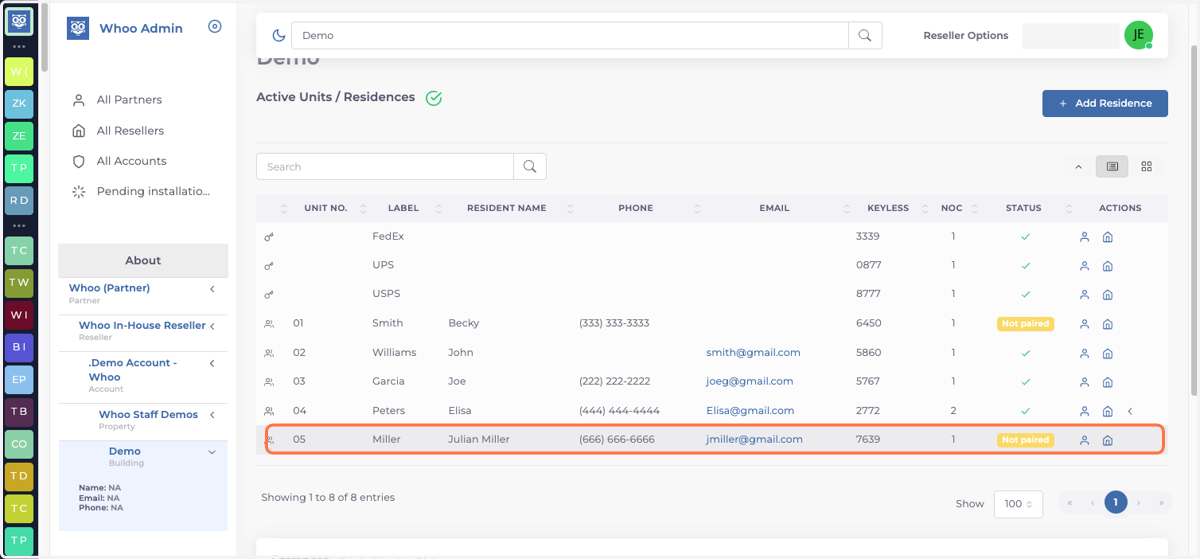This screenshot has width=1200, height=559.
Task: Click the person icon in the FedEx row
Action: [x=1084, y=237]
